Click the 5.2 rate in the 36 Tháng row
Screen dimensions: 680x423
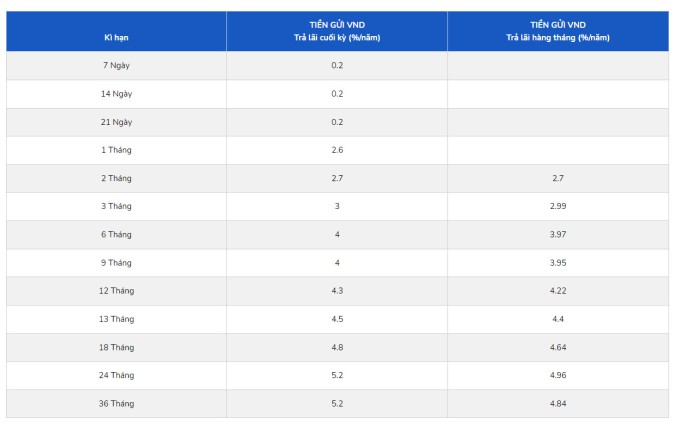(337, 403)
